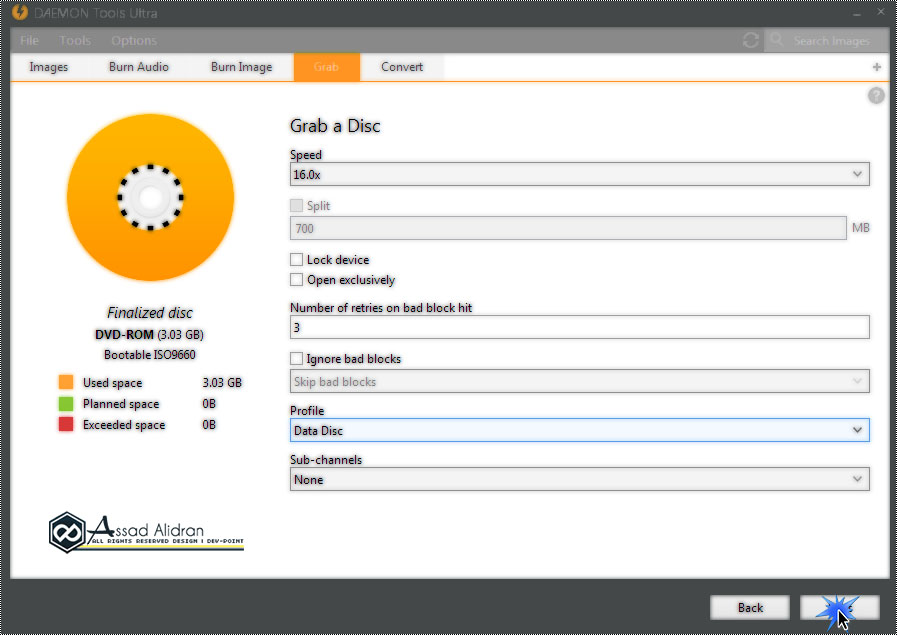Enable the Open exclusively checkbox

(296, 280)
